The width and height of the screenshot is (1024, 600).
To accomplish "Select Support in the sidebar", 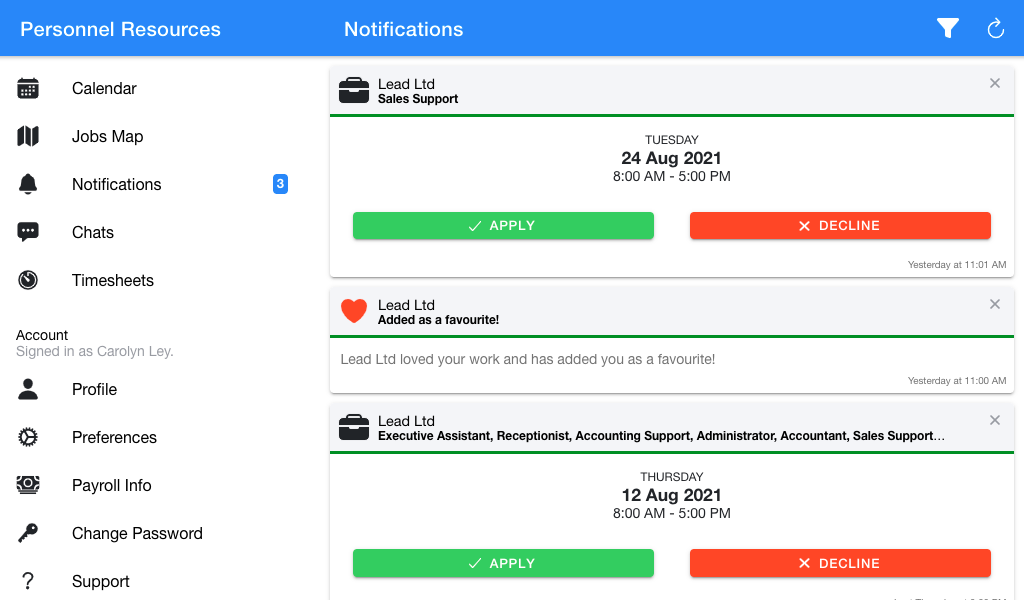I will coord(100,581).
